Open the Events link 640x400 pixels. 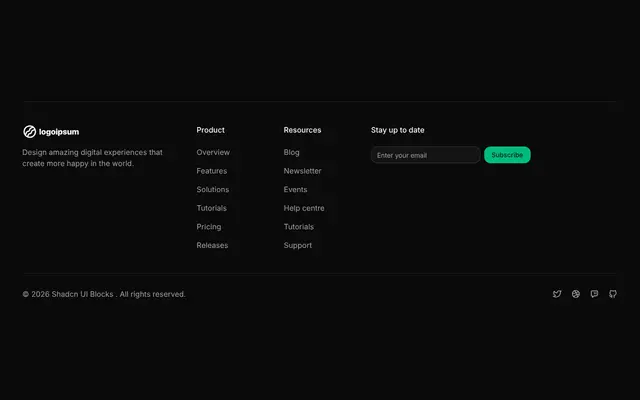[296, 189]
